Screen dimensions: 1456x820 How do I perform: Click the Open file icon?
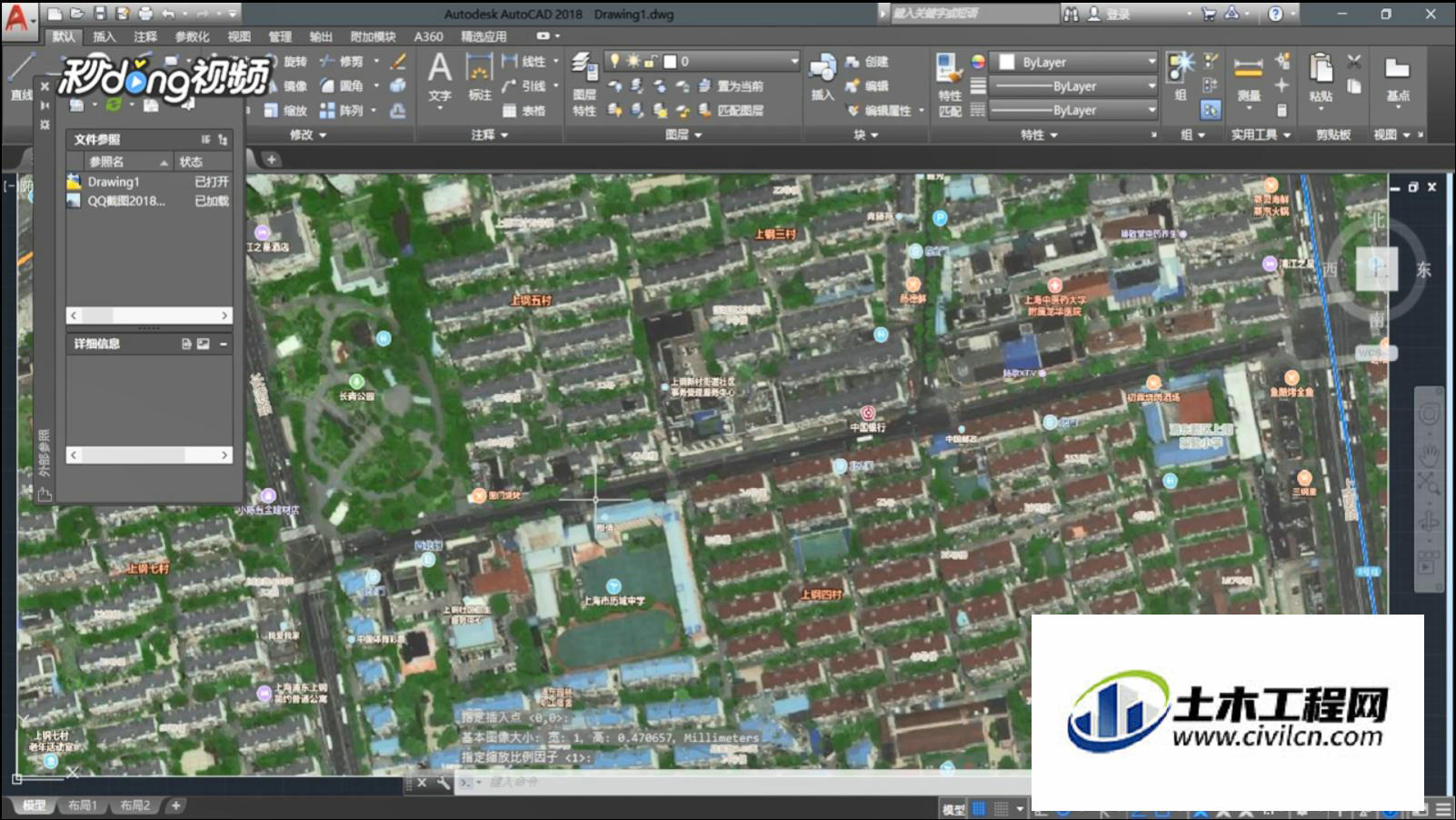click(77, 14)
